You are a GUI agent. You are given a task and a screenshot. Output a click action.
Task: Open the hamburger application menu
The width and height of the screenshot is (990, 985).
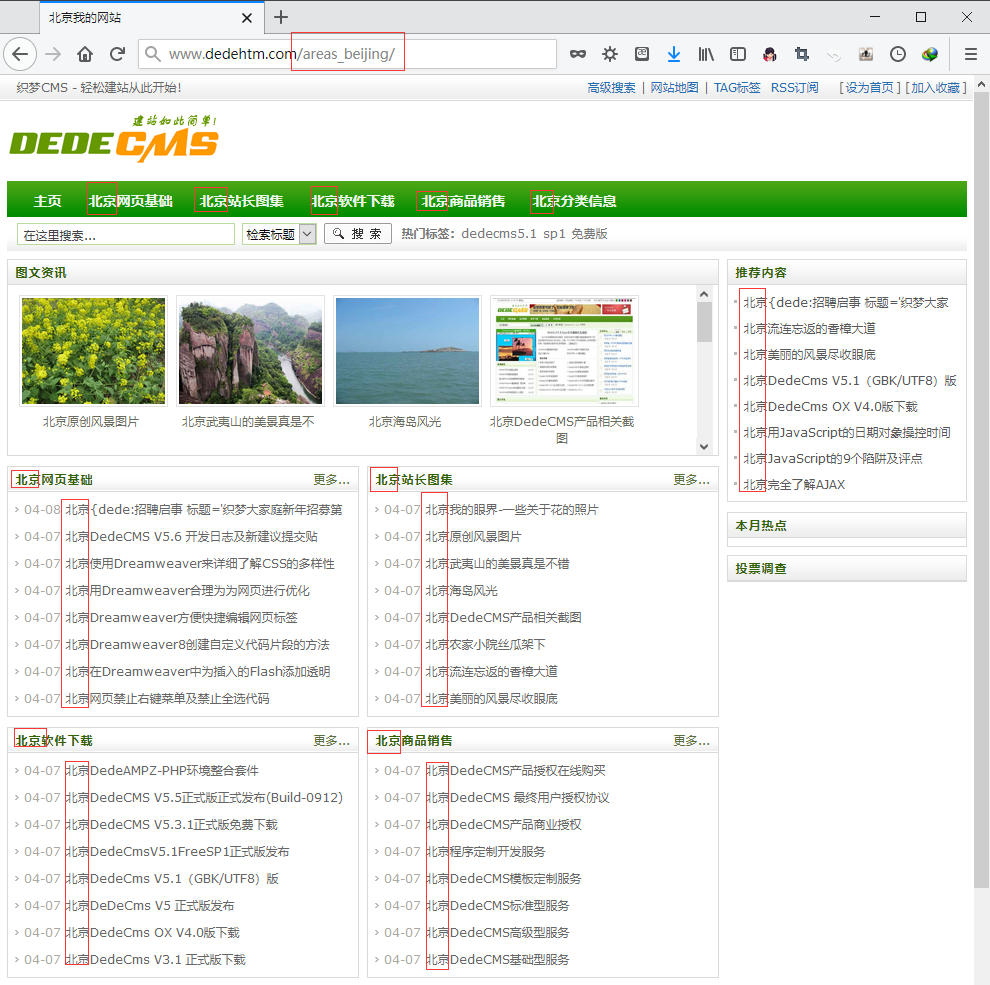pyautogui.click(x=970, y=54)
